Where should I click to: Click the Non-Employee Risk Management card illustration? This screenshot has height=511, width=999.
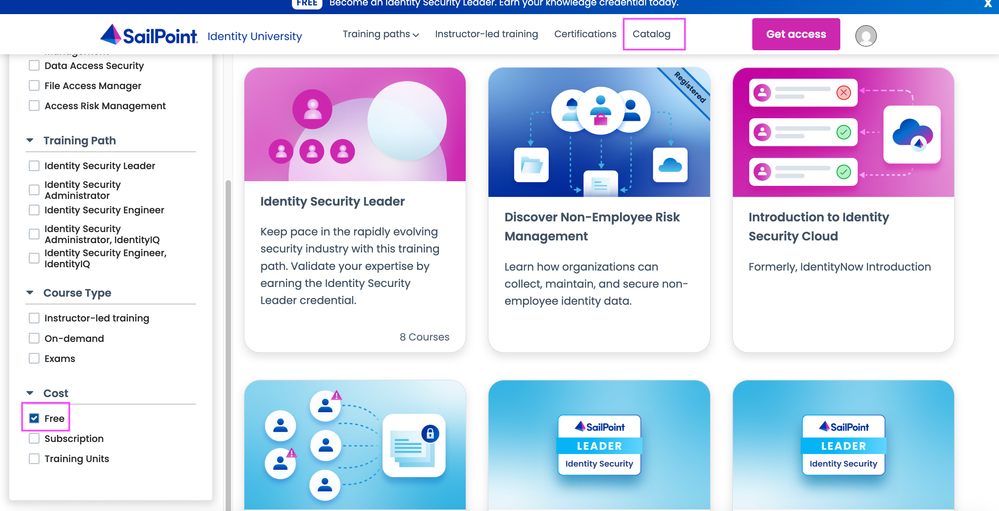click(x=599, y=133)
